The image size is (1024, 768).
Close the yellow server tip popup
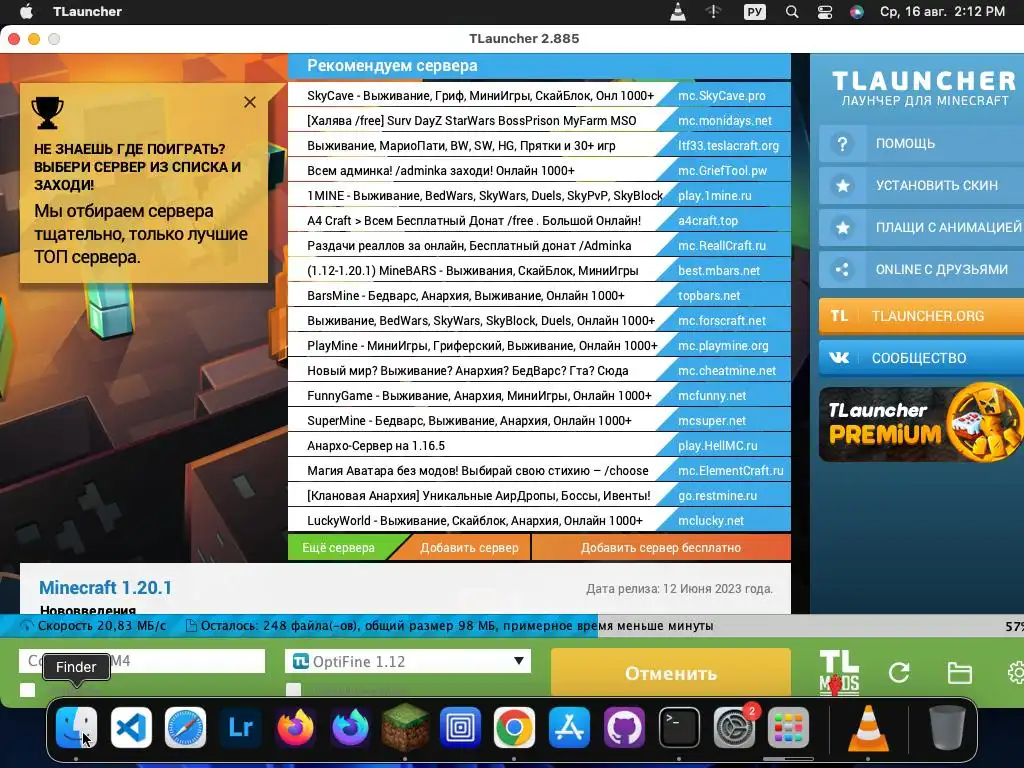point(249,102)
